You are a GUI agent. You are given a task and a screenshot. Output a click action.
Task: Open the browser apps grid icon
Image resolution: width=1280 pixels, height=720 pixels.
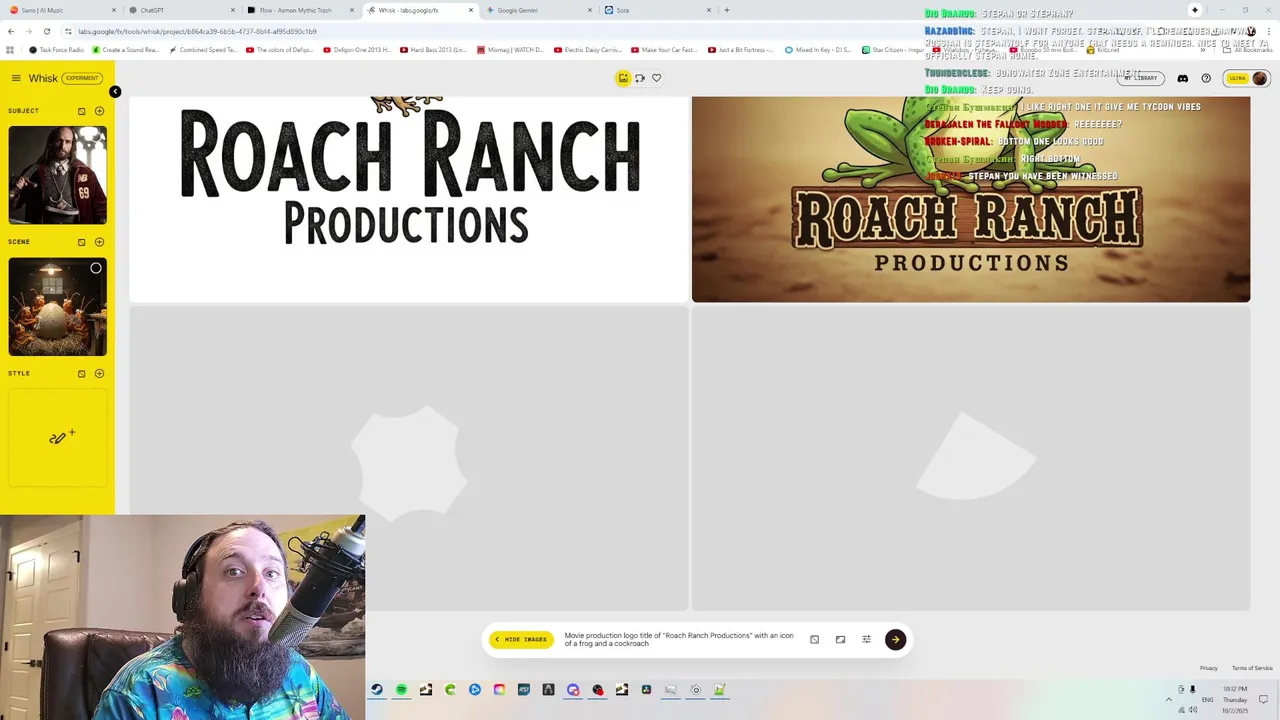[x=10, y=50]
